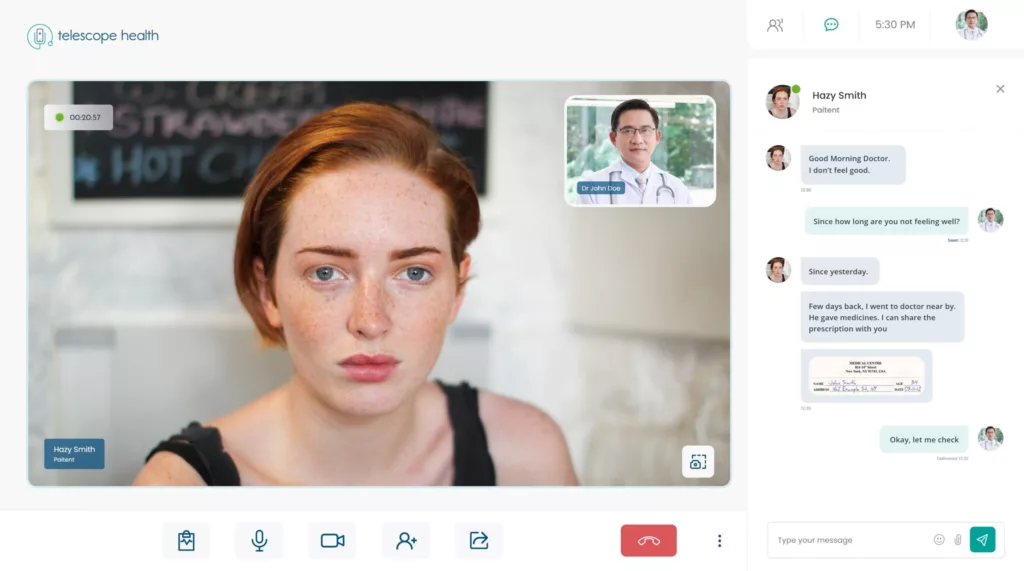Open the participants list icon
1024x571 pixels.
(x=775, y=25)
